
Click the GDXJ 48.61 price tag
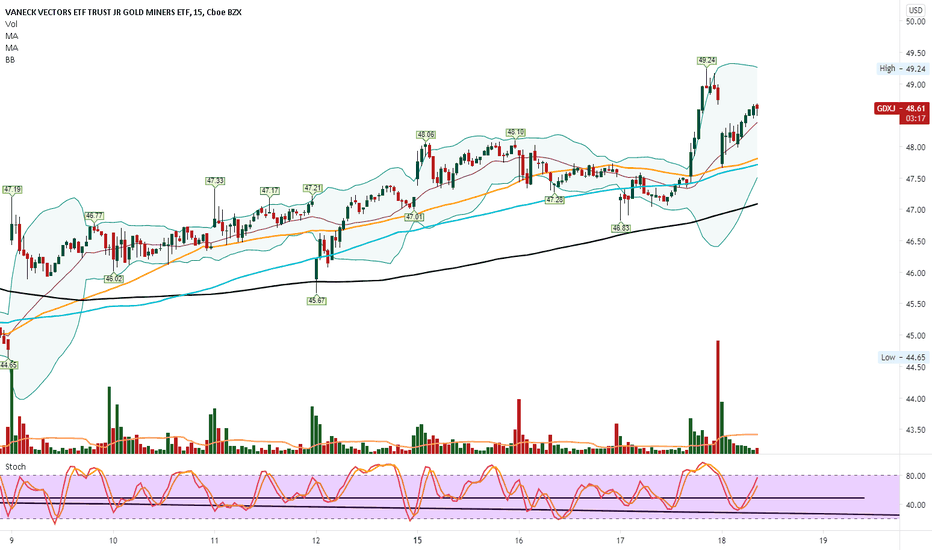point(900,108)
